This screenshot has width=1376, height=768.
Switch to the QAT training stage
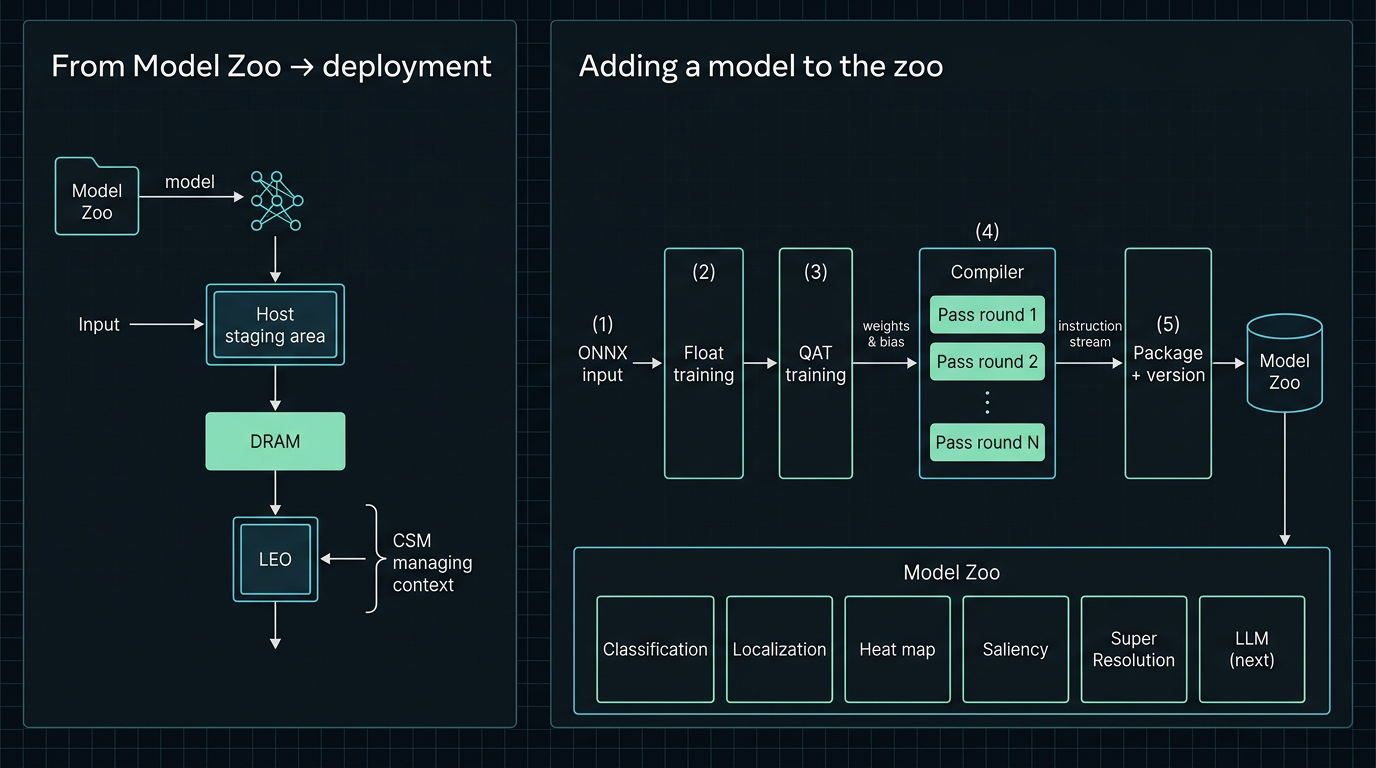[815, 364]
